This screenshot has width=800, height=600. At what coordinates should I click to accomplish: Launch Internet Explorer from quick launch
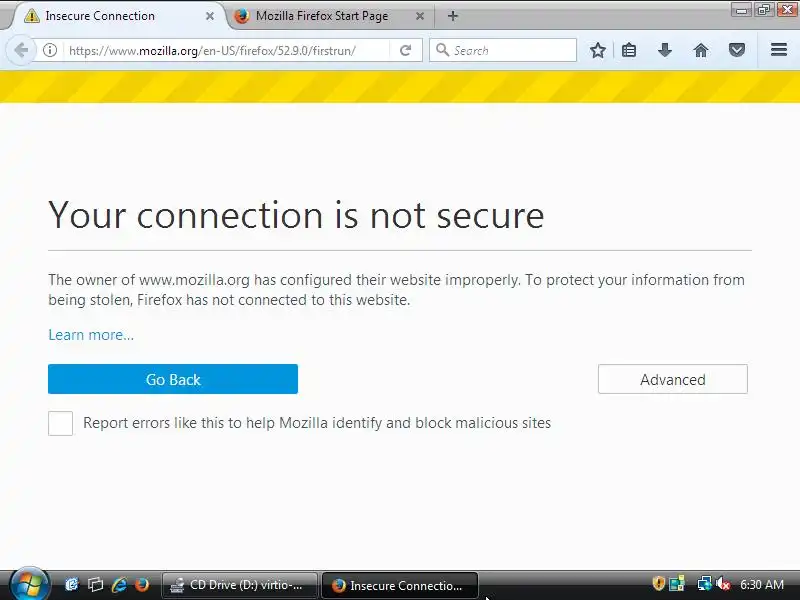pos(119,584)
